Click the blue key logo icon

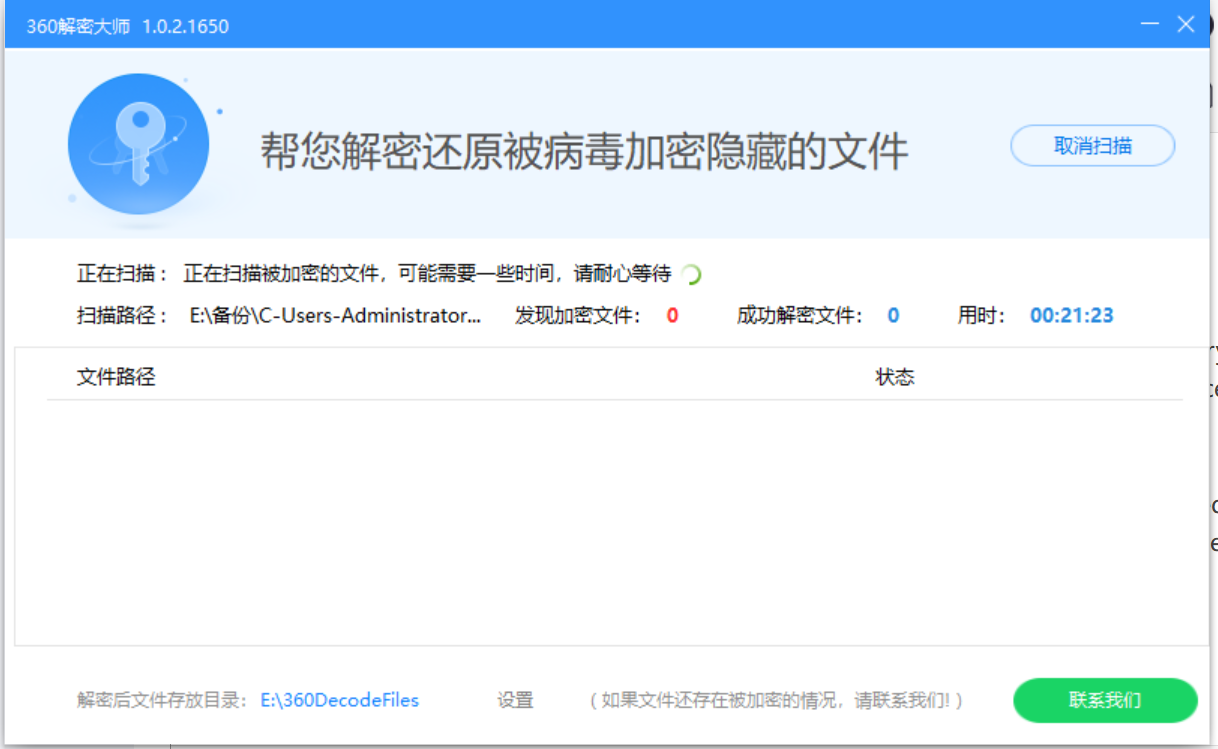coord(138,144)
